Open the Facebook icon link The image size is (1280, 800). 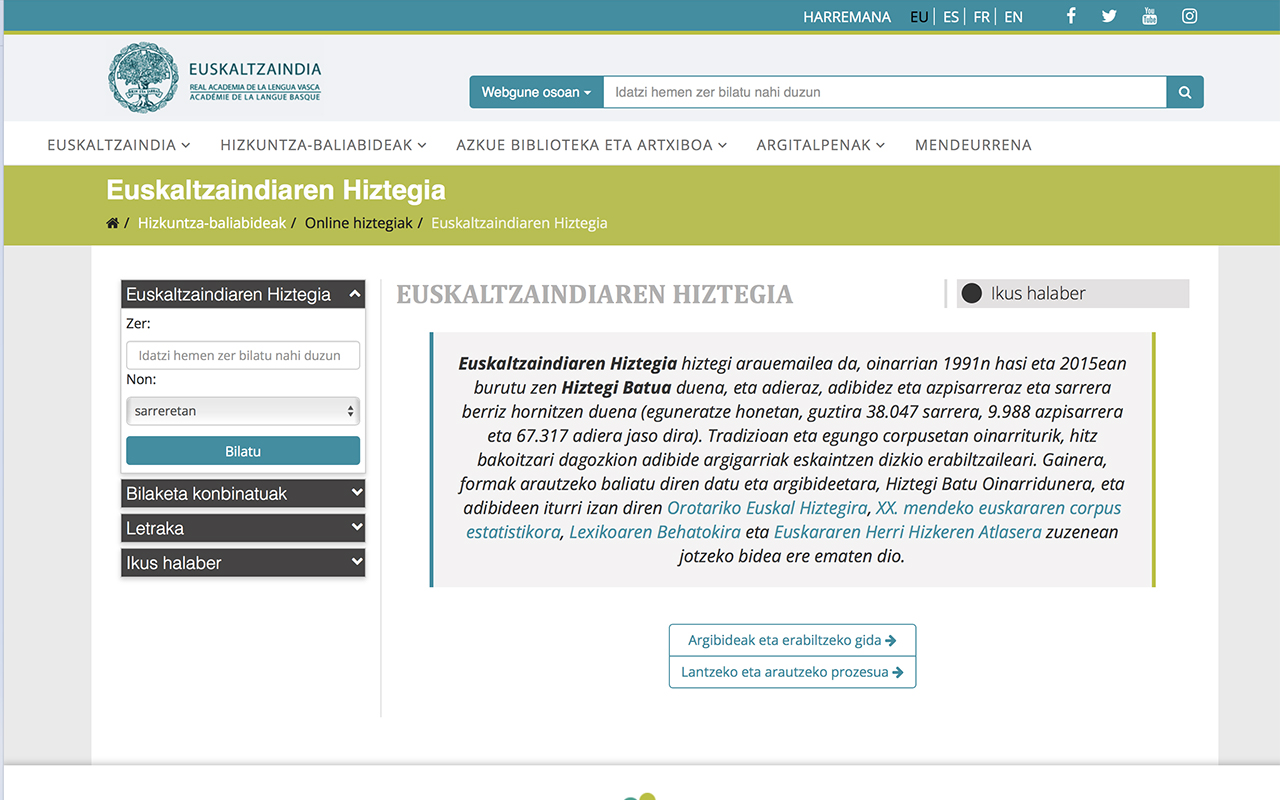pos(1071,16)
